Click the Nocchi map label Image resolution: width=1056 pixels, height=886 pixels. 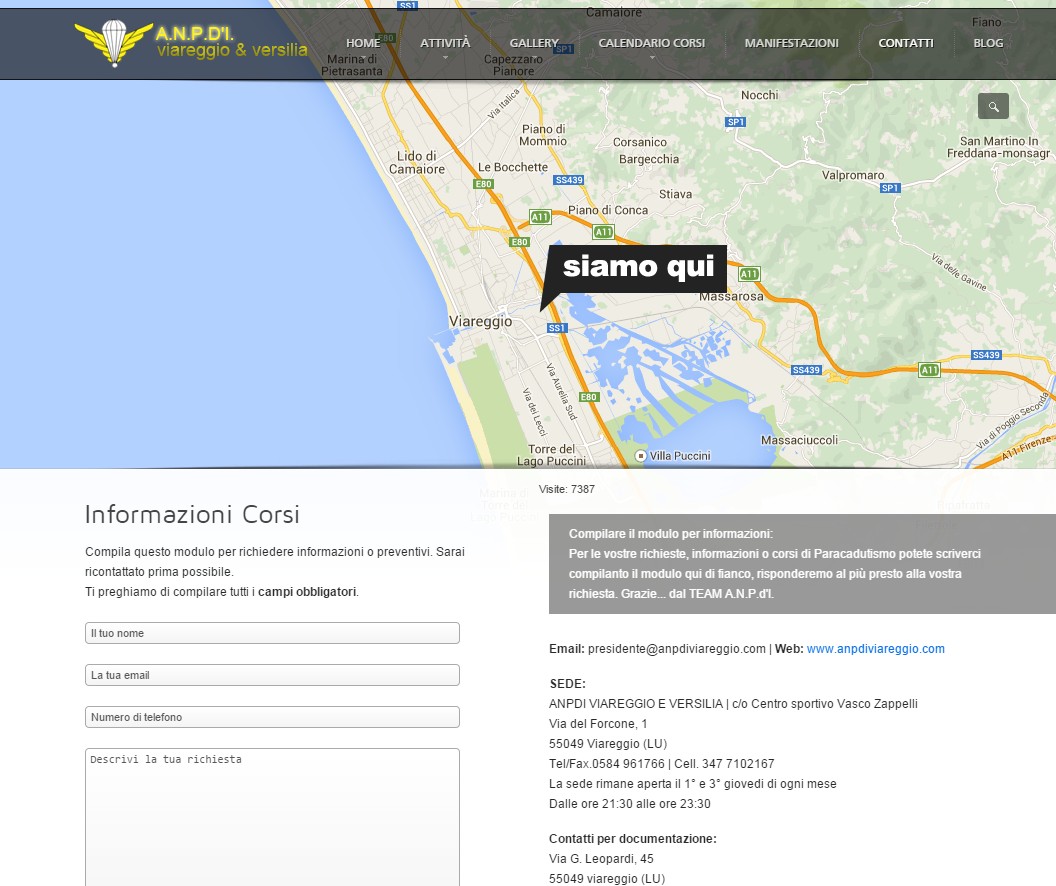point(760,95)
